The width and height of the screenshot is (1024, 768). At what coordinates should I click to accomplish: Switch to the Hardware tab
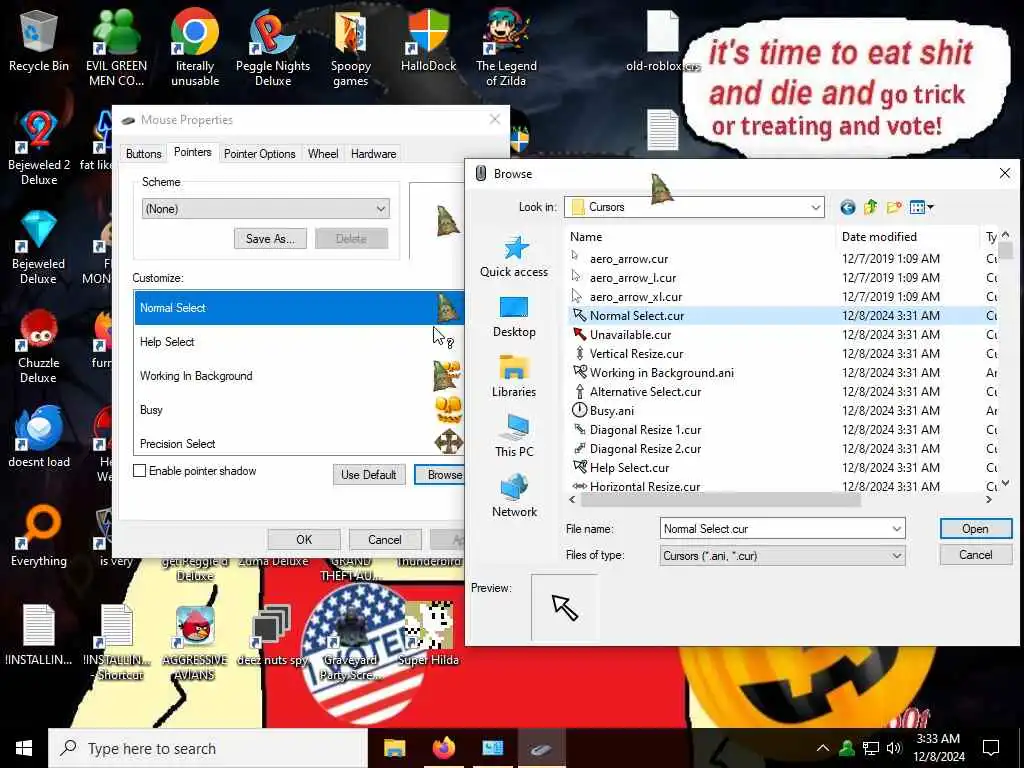pyautogui.click(x=374, y=154)
